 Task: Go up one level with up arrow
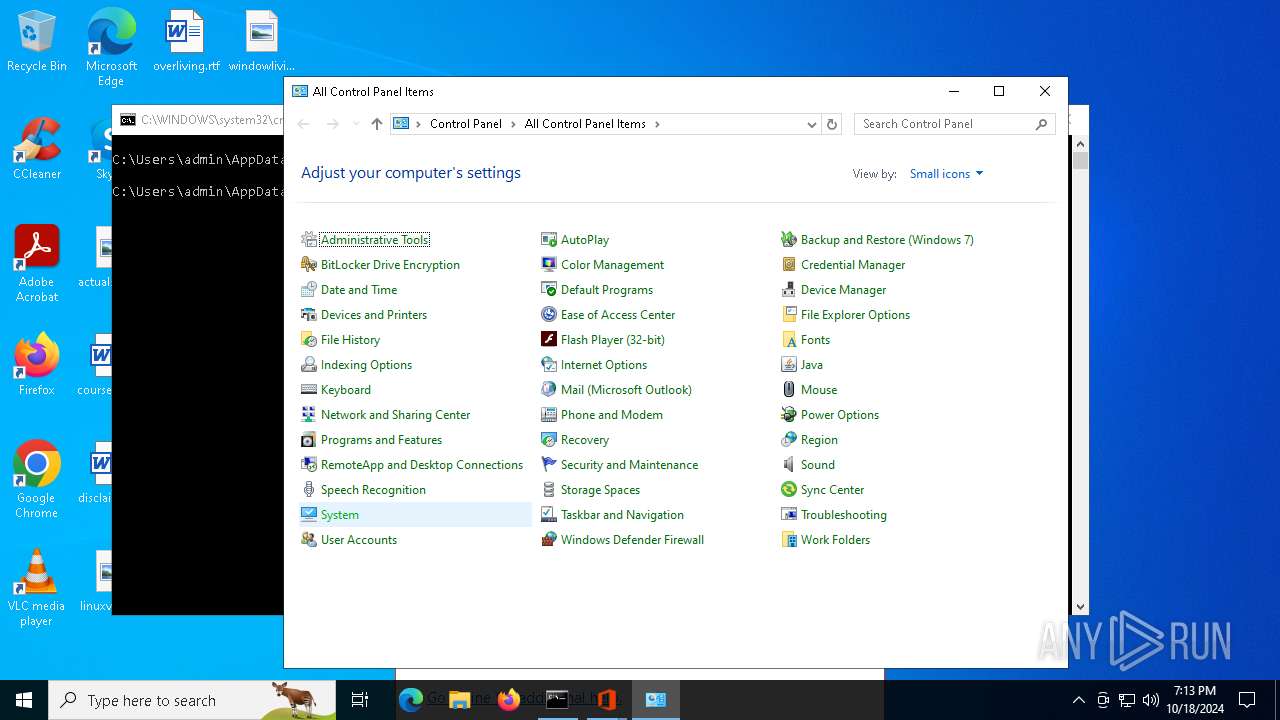click(377, 124)
